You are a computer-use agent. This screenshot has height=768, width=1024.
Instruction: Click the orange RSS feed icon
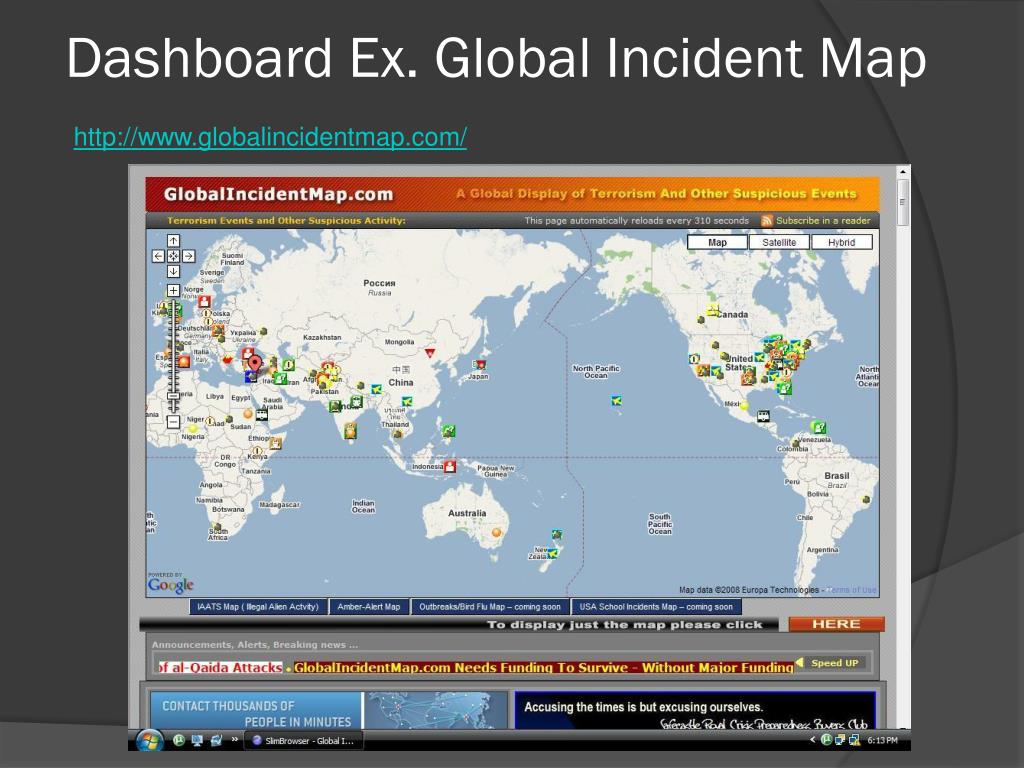[x=767, y=221]
